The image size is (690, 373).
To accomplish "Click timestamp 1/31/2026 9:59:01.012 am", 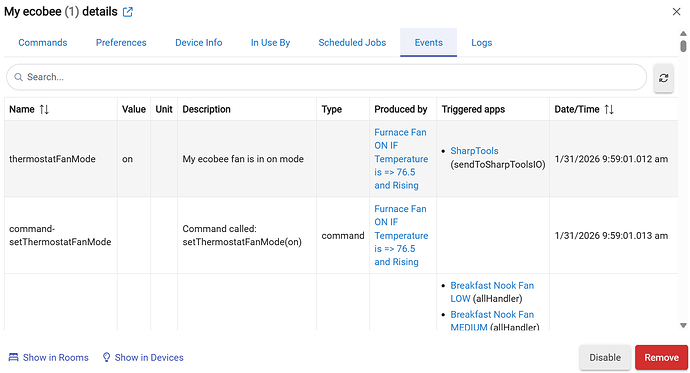I will (x=611, y=159).
